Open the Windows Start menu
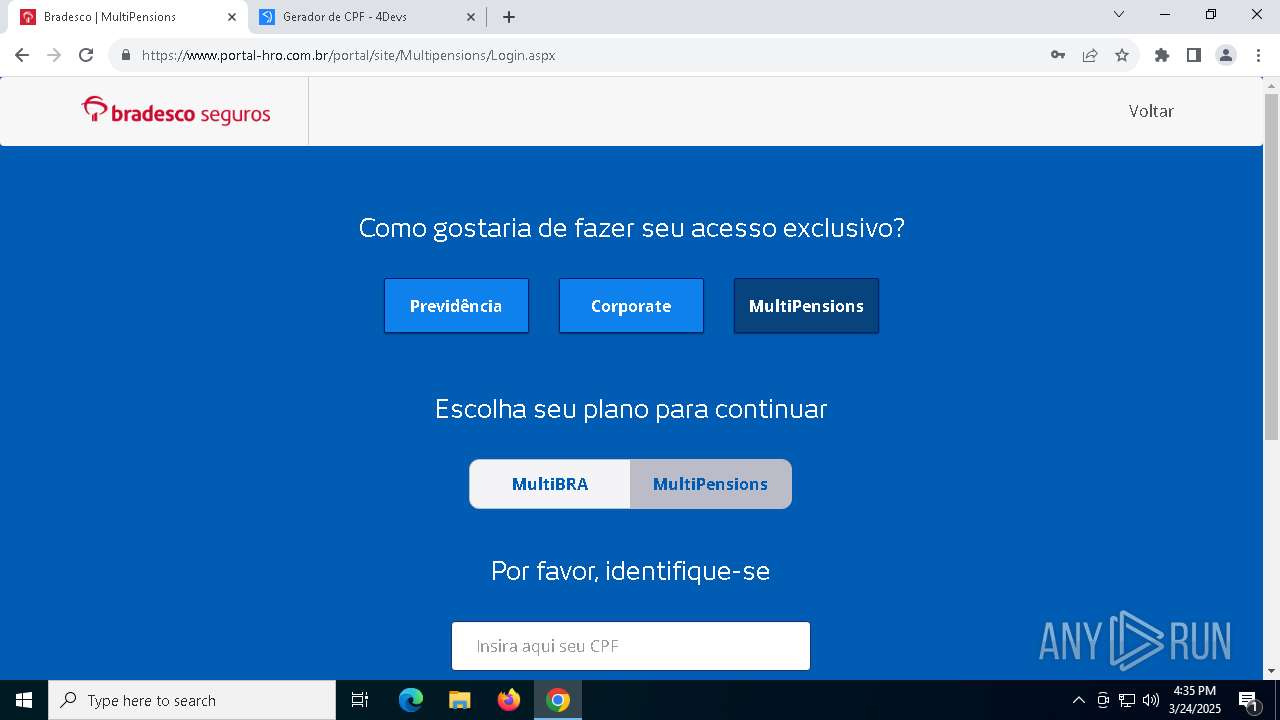The height and width of the screenshot is (720, 1280). [24, 700]
